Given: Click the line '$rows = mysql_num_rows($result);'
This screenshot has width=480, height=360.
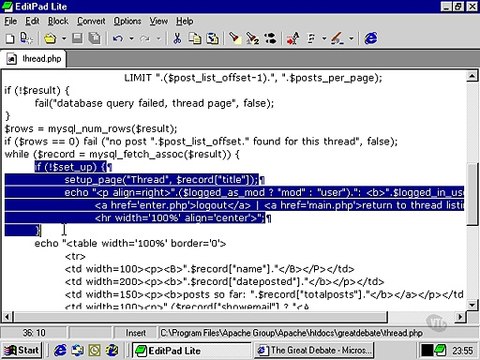Looking at the screenshot, I should tap(91, 129).
